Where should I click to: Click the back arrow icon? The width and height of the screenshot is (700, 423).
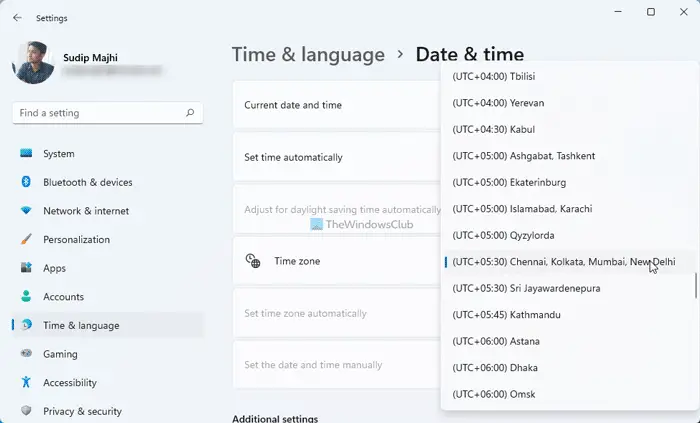(17, 18)
